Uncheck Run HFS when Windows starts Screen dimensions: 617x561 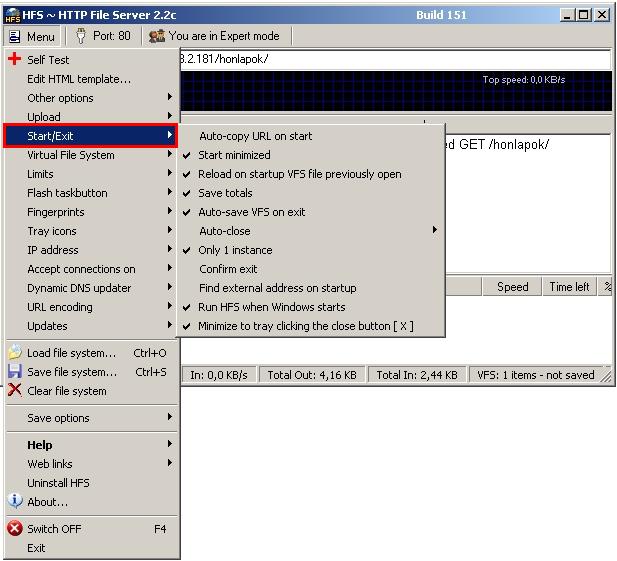(311, 307)
